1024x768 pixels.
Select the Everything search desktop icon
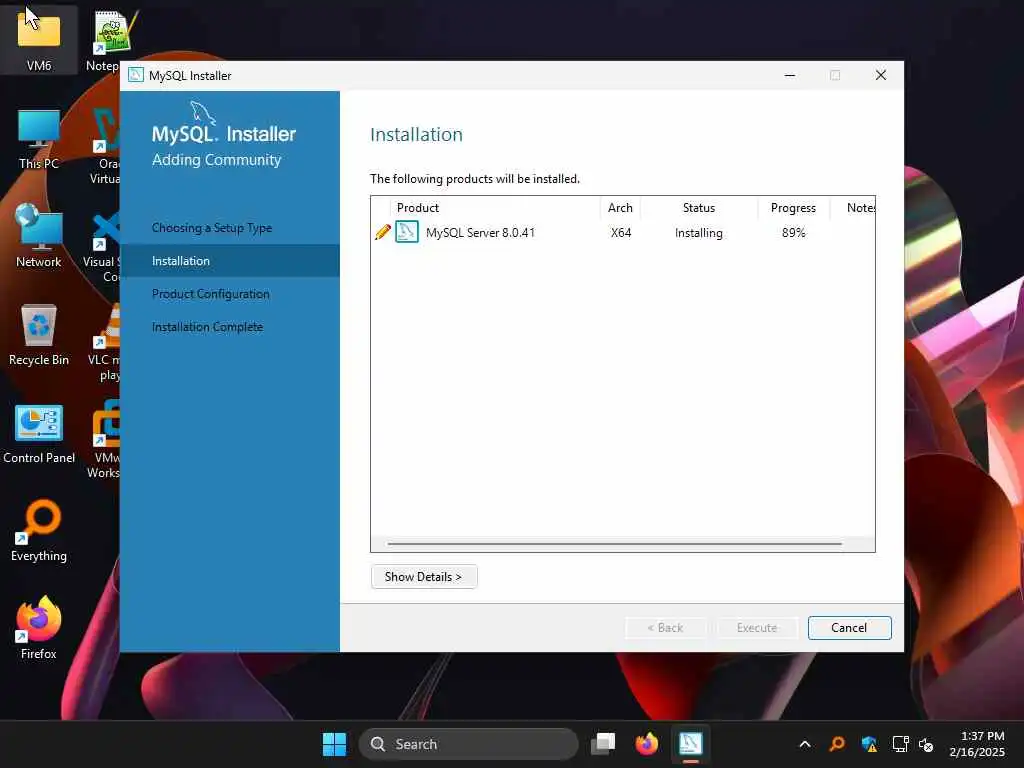39,530
